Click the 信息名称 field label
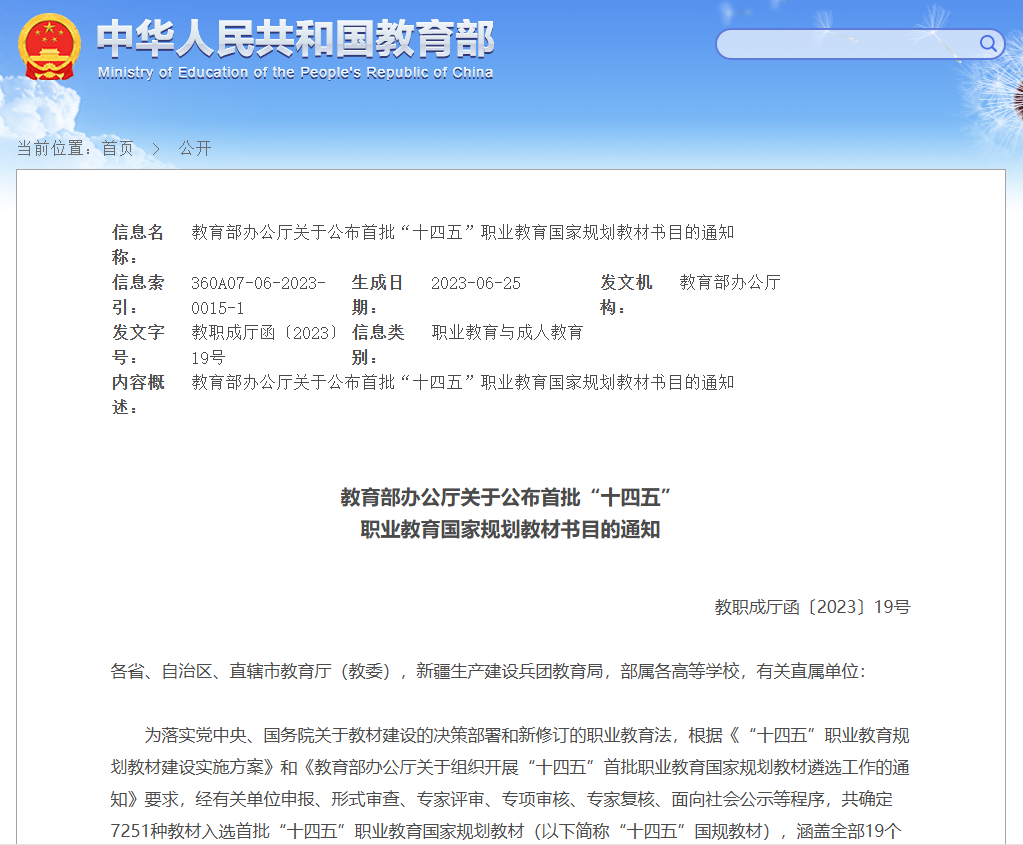 (x=138, y=244)
